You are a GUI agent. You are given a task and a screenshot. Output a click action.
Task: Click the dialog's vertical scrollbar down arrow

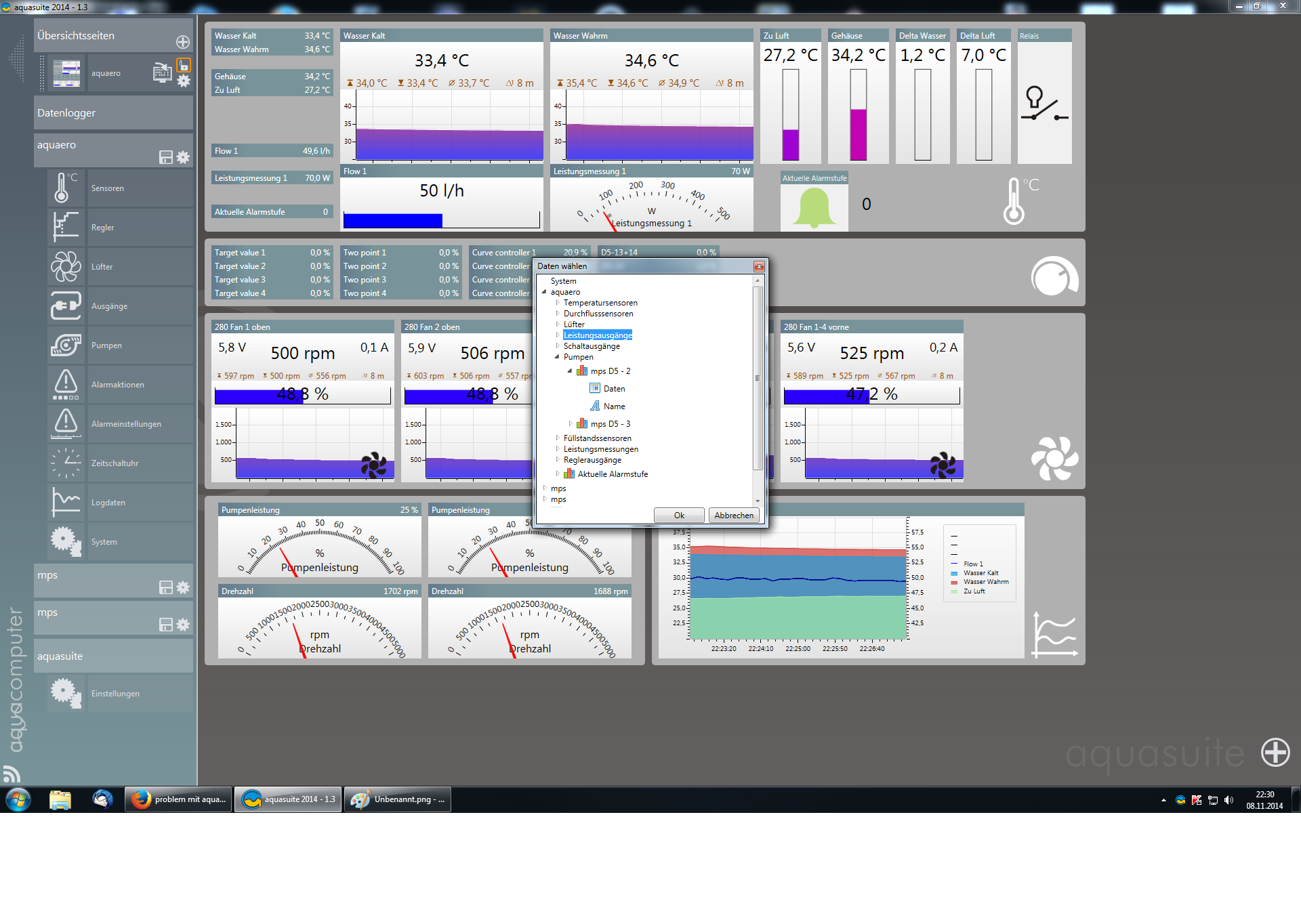coord(758,501)
